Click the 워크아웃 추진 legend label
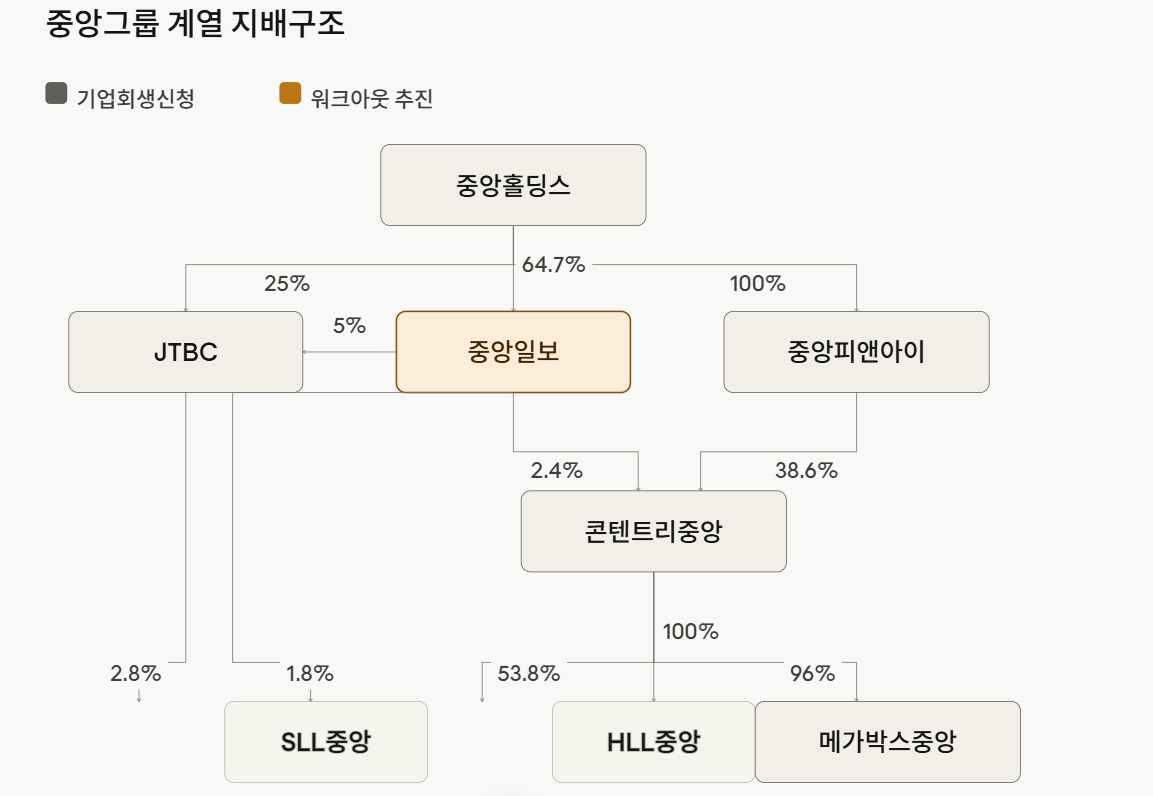This screenshot has width=1153, height=796. pyautogui.click(x=371, y=98)
